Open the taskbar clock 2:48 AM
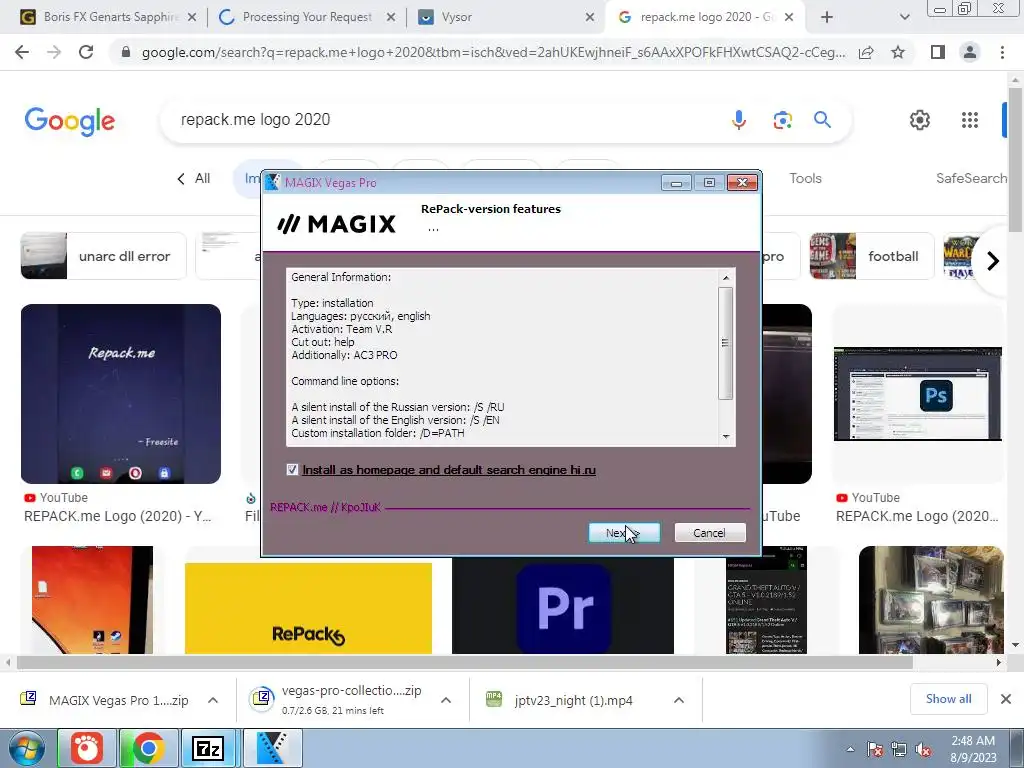The image size is (1024, 768). tap(973, 749)
